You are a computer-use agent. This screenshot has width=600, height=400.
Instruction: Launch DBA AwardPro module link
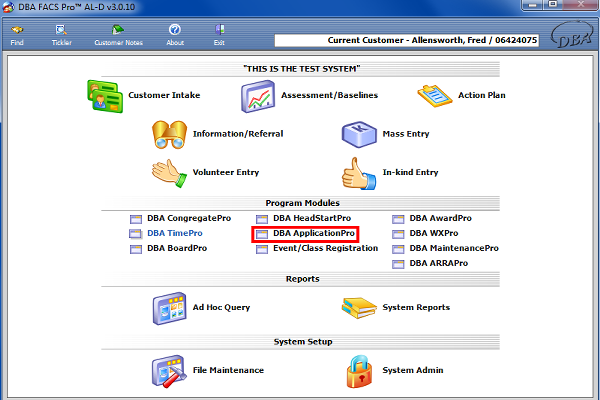(x=440, y=218)
